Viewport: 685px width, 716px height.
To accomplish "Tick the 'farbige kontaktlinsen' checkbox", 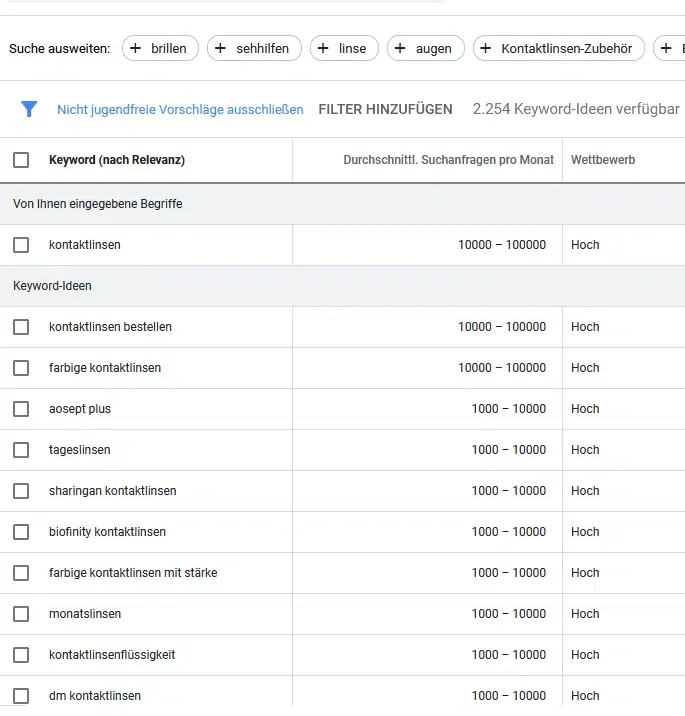I will [x=21, y=368].
